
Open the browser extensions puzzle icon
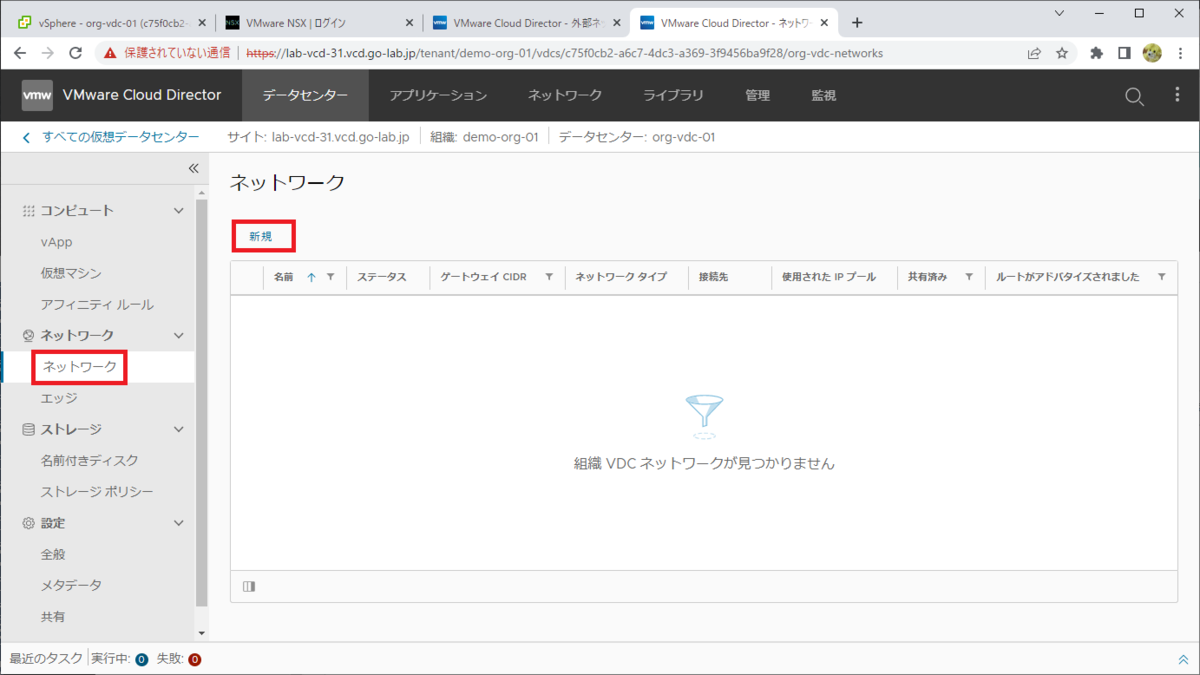pos(1097,53)
